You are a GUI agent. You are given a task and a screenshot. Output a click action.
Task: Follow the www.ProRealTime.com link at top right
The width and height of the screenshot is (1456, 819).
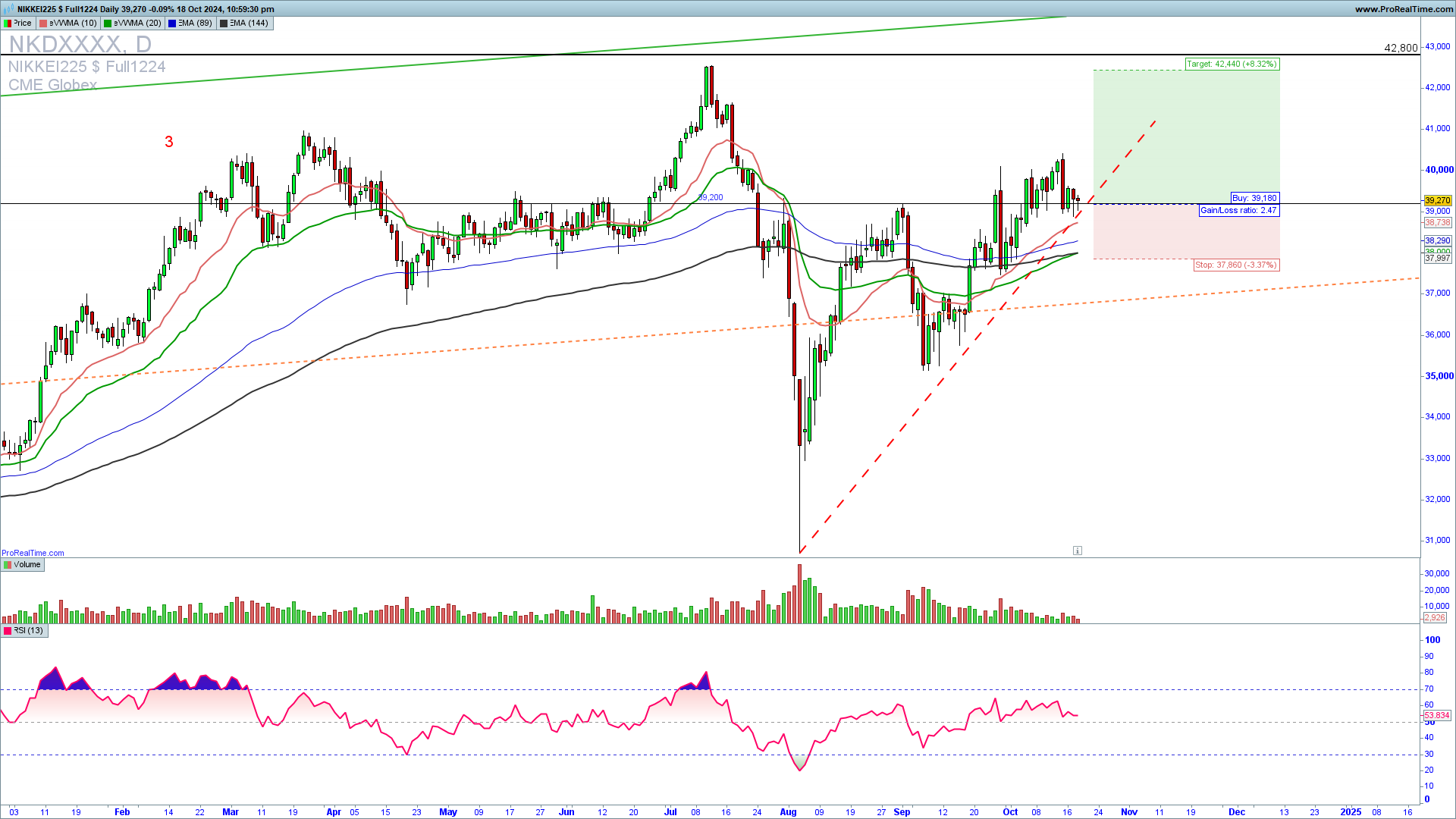[x=1404, y=9]
